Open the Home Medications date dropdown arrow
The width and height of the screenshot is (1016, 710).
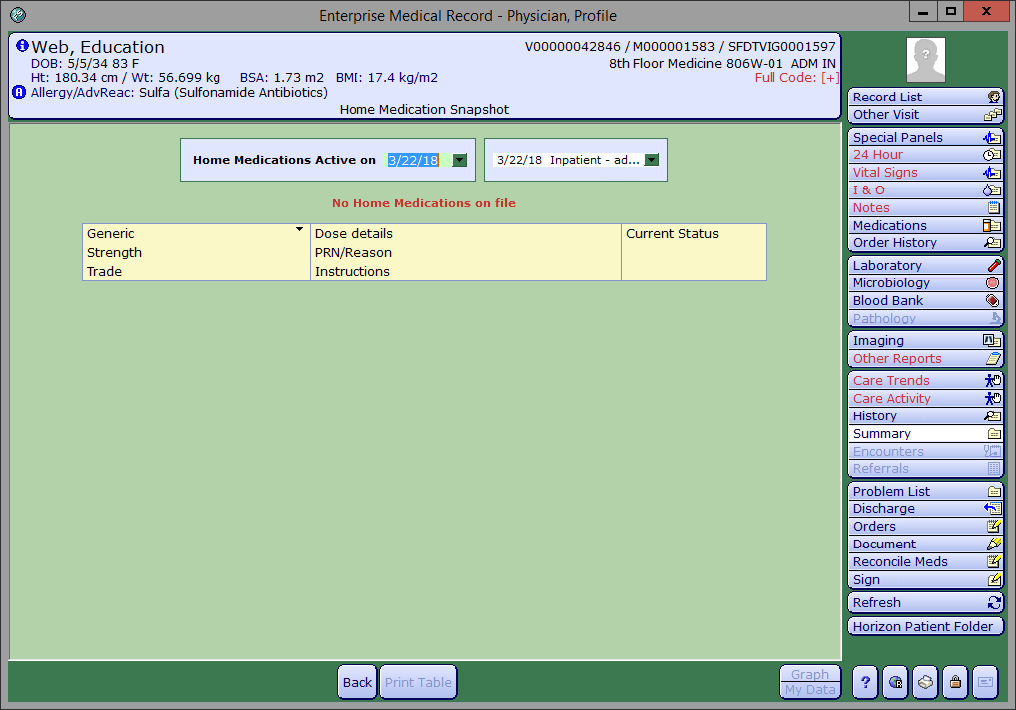[460, 160]
